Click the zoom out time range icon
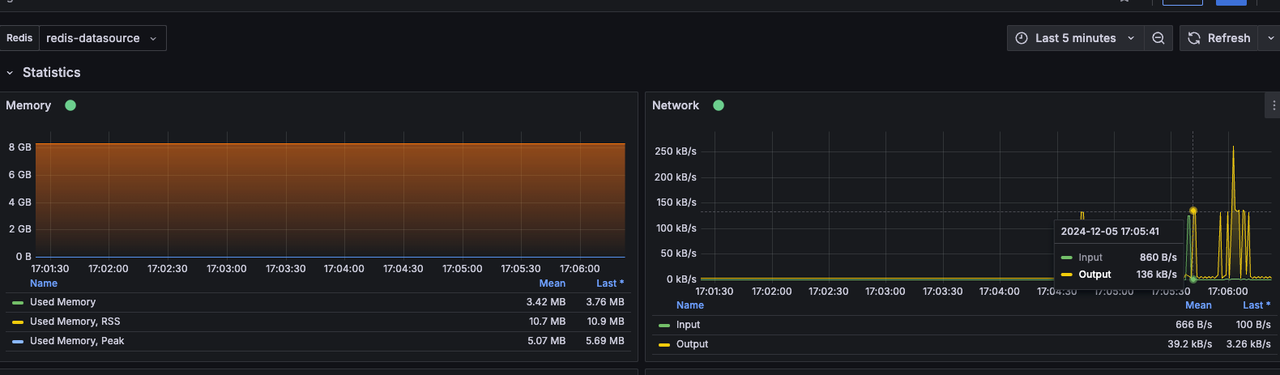The width and height of the screenshot is (1280, 375). point(1158,38)
